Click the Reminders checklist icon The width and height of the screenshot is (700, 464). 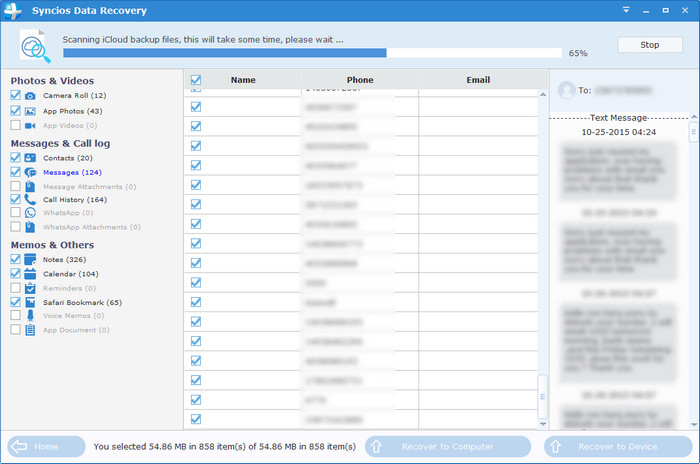(30, 288)
